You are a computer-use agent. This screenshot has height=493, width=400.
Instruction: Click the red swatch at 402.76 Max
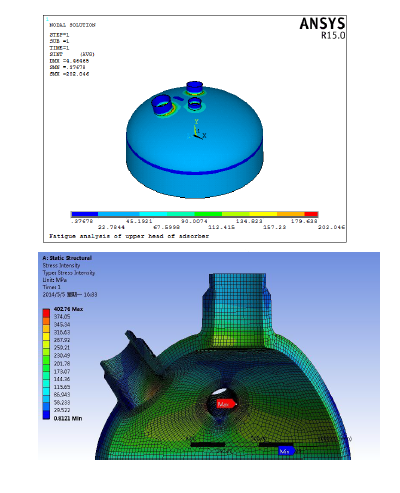pos(46,313)
